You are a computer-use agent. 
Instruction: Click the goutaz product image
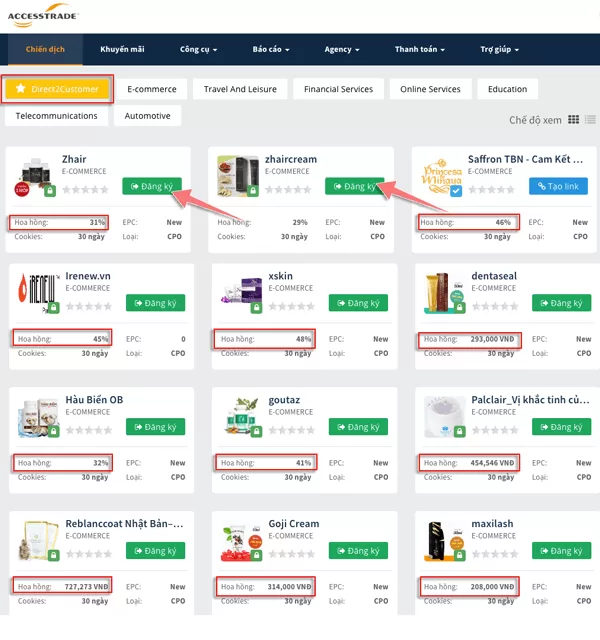(242, 417)
